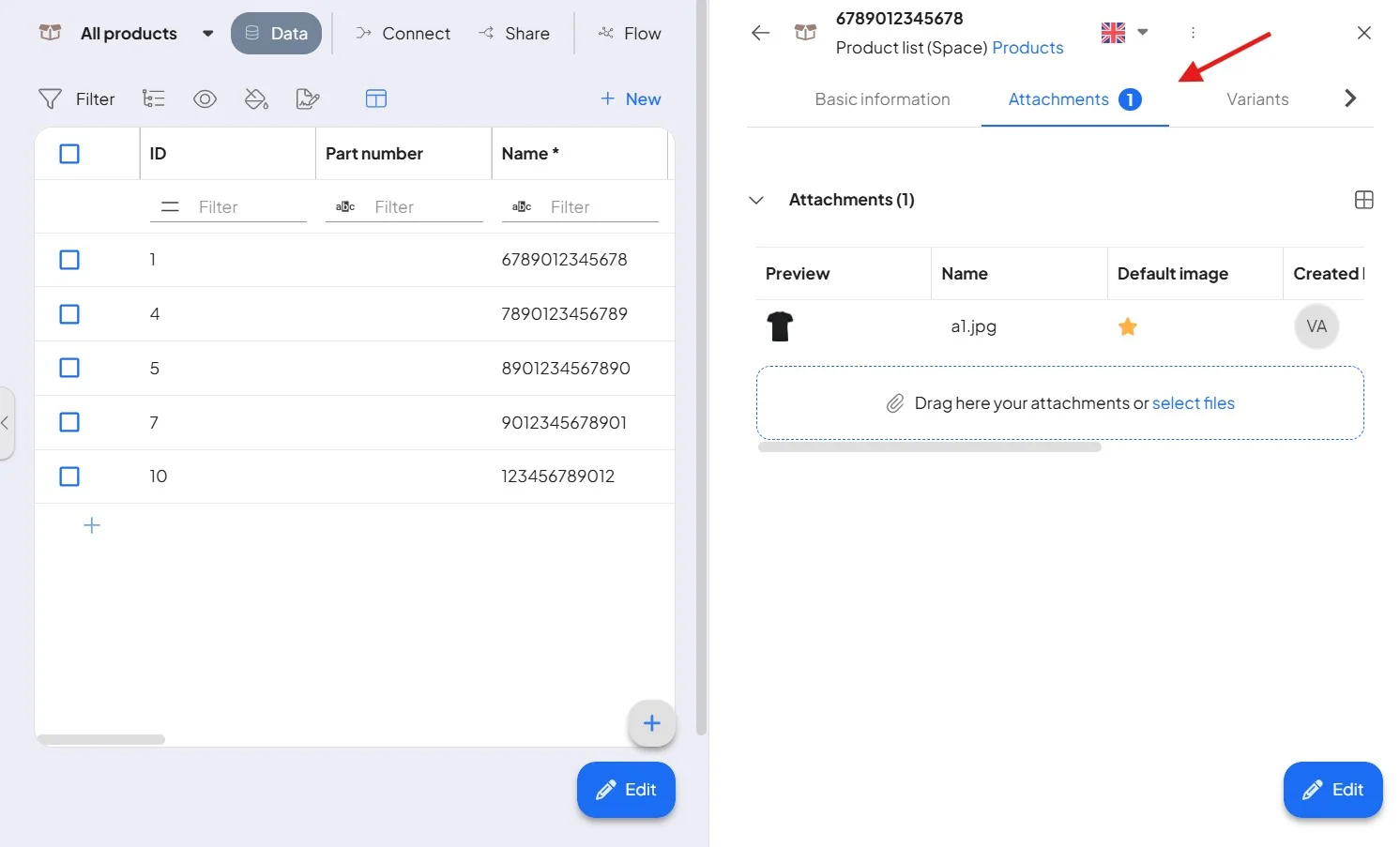1400x847 pixels.
Task: Click the chart report icon
Action: tap(308, 98)
